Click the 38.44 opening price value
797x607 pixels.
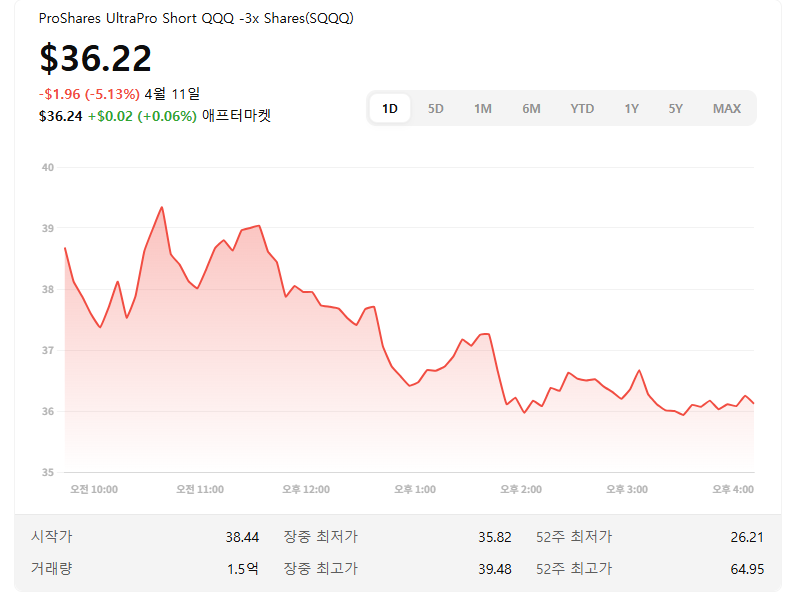click(242, 537)
